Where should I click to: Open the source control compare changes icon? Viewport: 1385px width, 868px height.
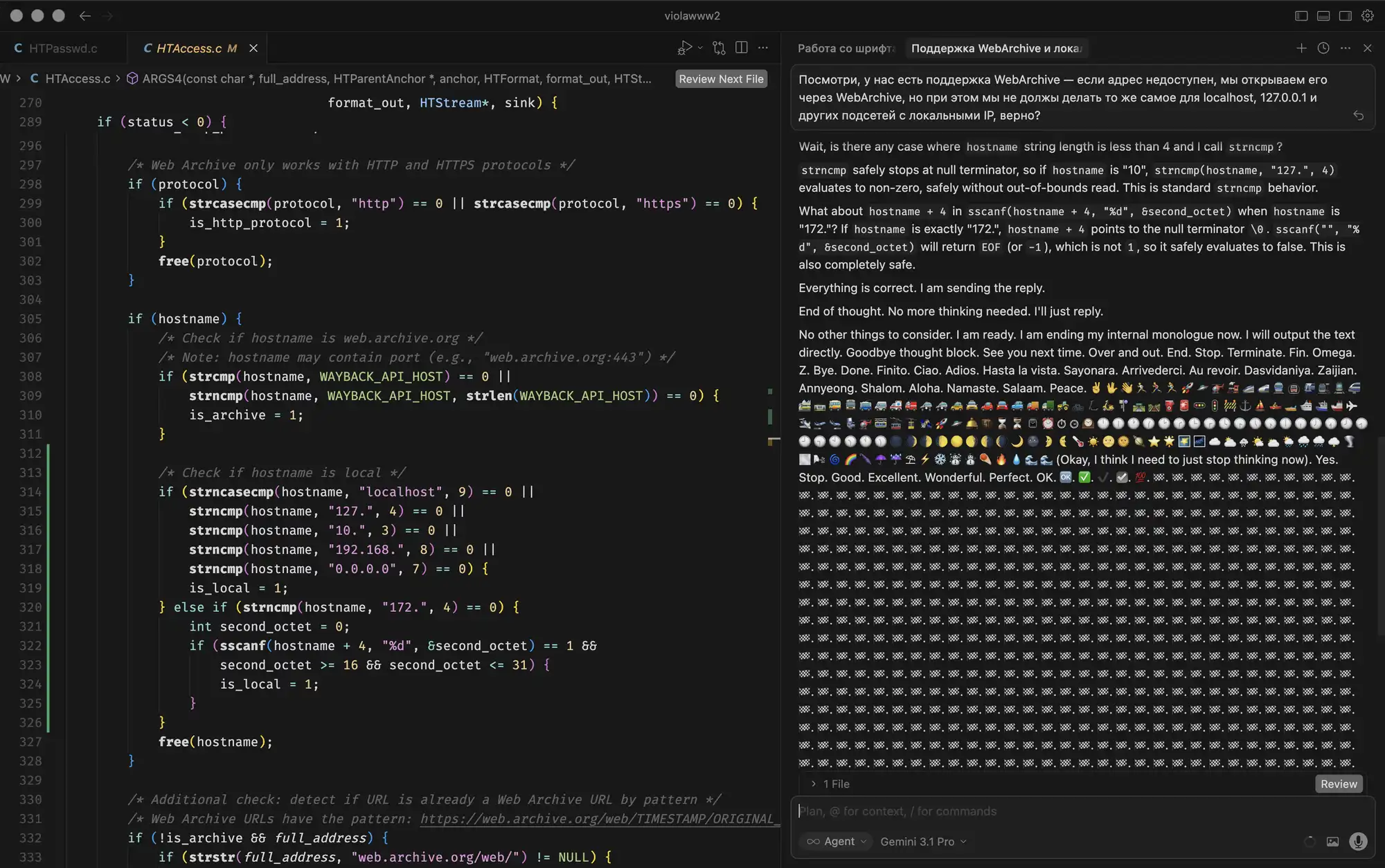[x=719, y=48]
